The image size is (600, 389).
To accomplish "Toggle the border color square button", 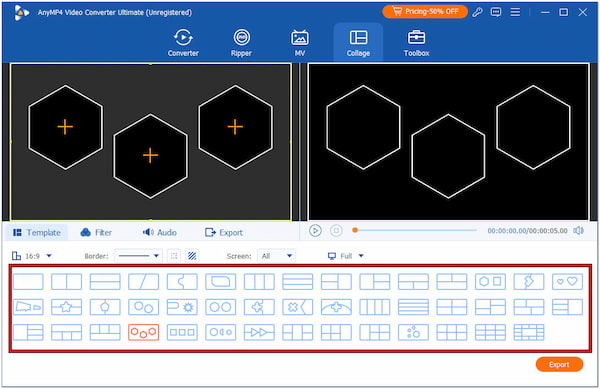I will pyautogui.click(x=174, y=256).
